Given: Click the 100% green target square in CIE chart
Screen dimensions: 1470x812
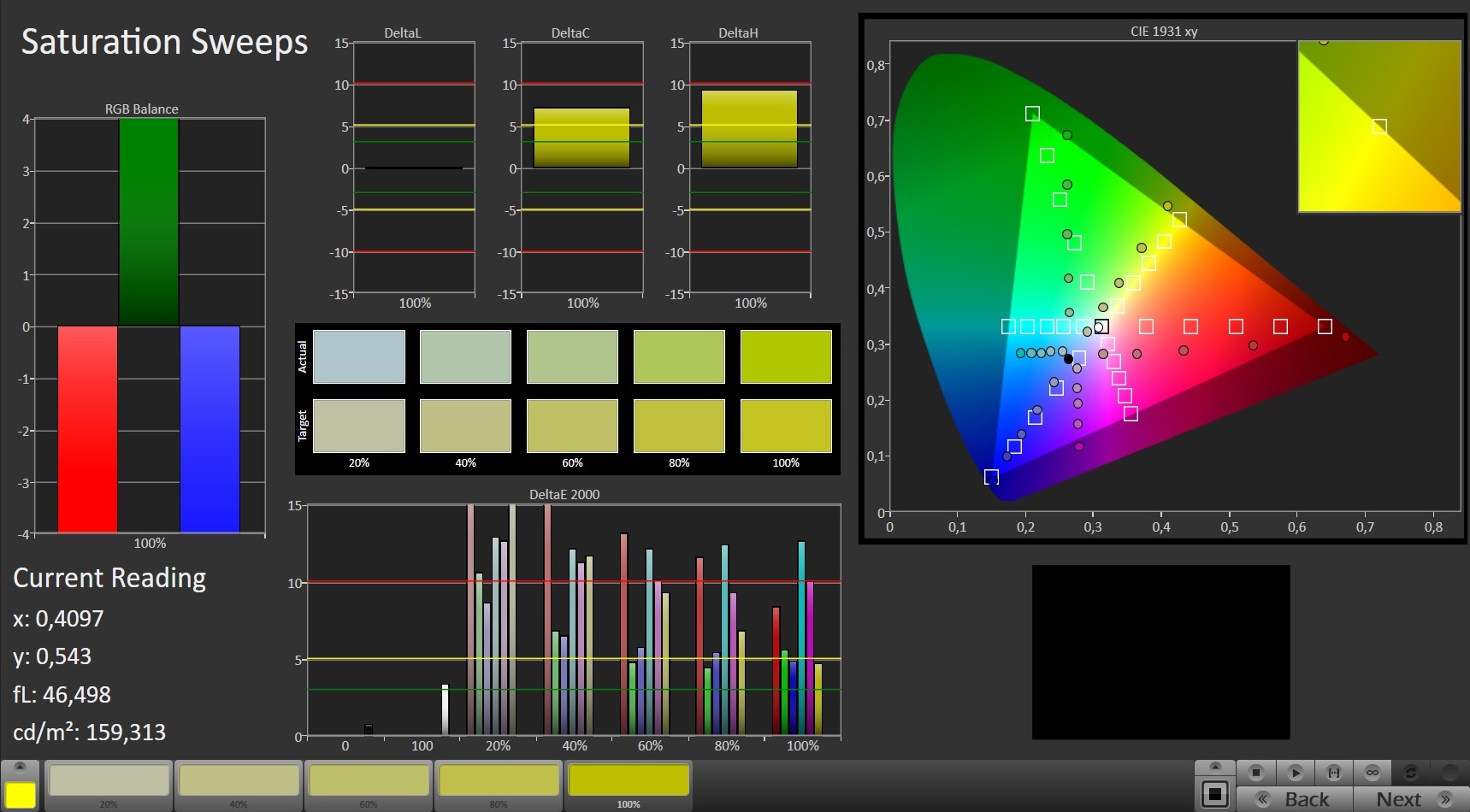Looking at the screenshot, I should [x=1032, y=114].
